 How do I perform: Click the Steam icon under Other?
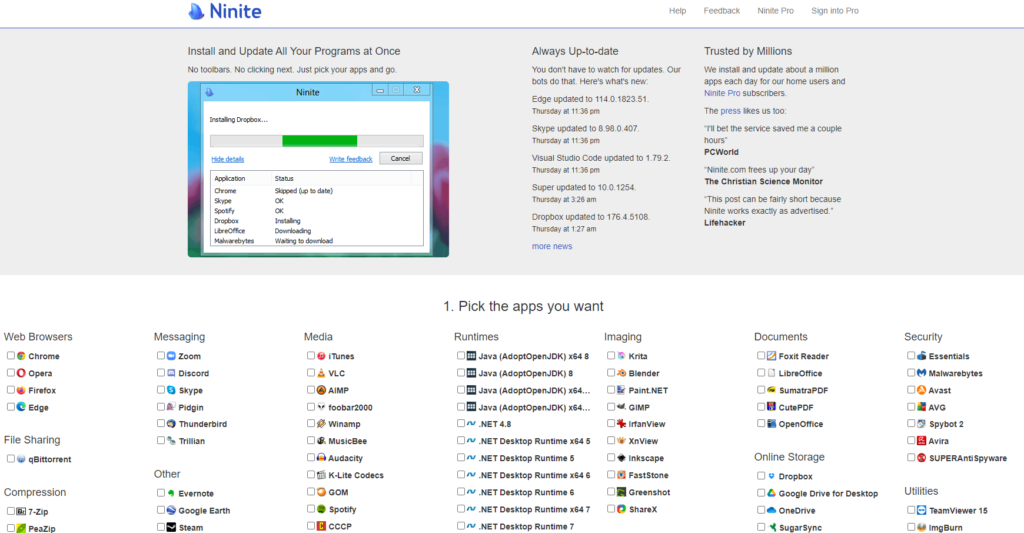pos(171,527)
